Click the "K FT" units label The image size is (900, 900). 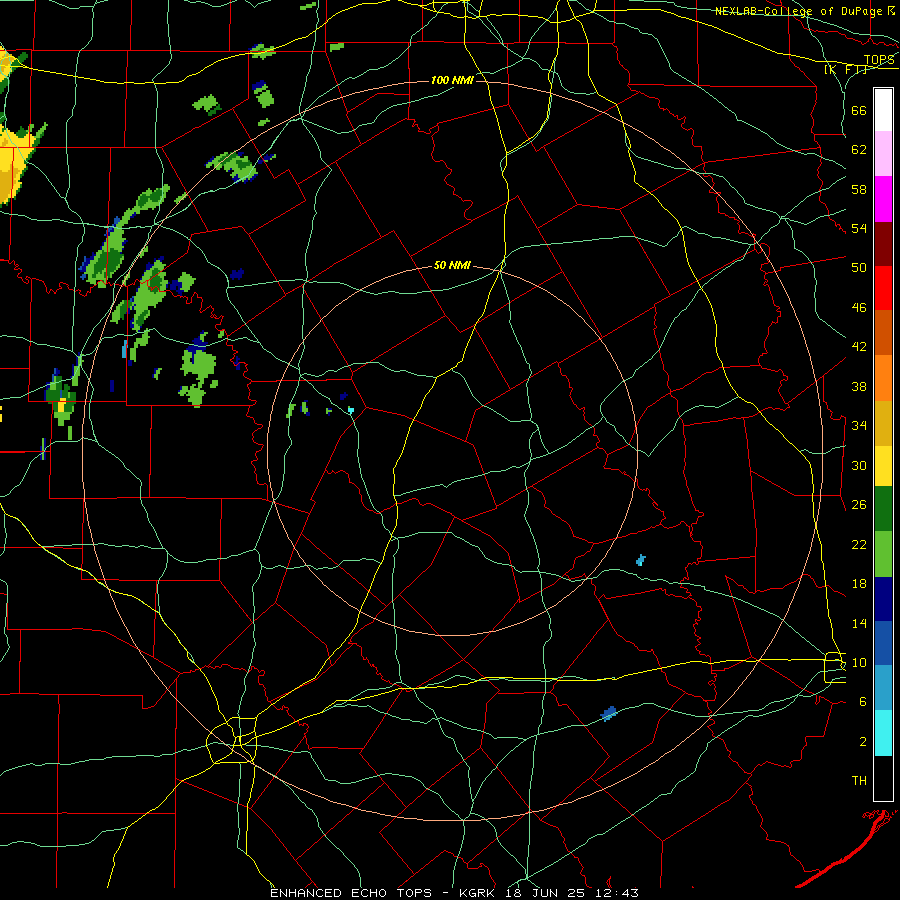point(846,69)
